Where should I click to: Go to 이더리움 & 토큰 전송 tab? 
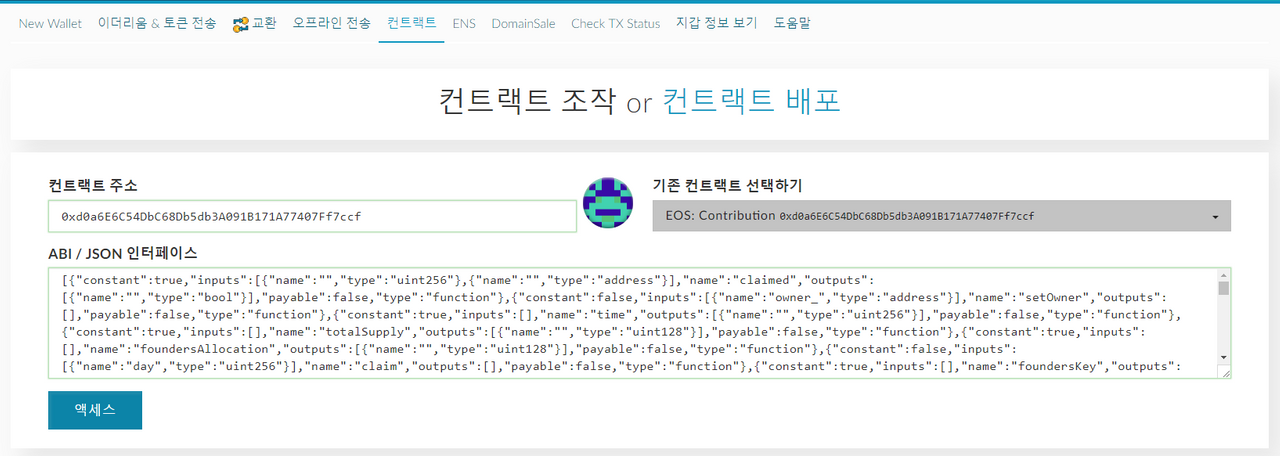tap(156, 23)
